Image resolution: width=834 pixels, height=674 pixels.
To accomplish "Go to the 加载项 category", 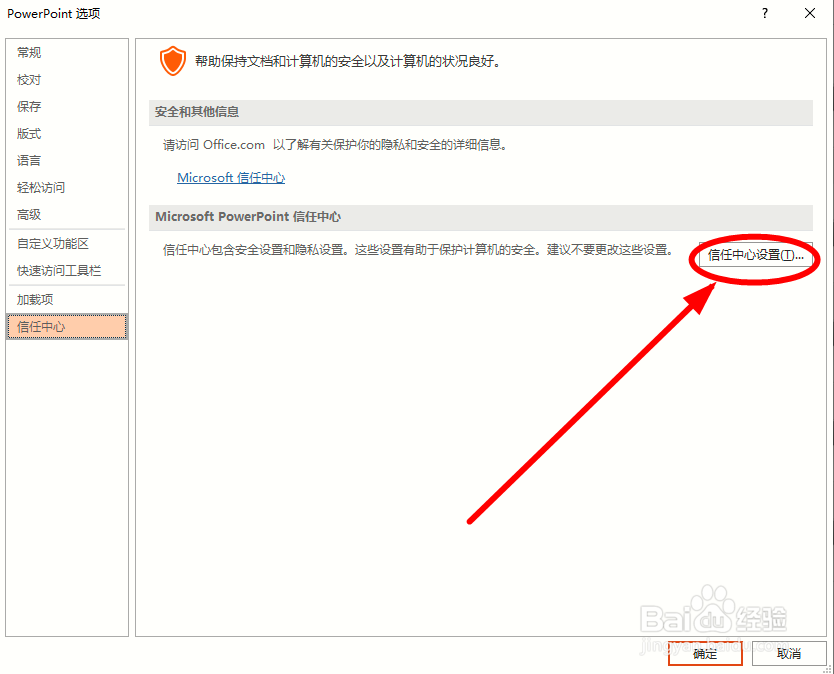I will click(x=66, y=299).
